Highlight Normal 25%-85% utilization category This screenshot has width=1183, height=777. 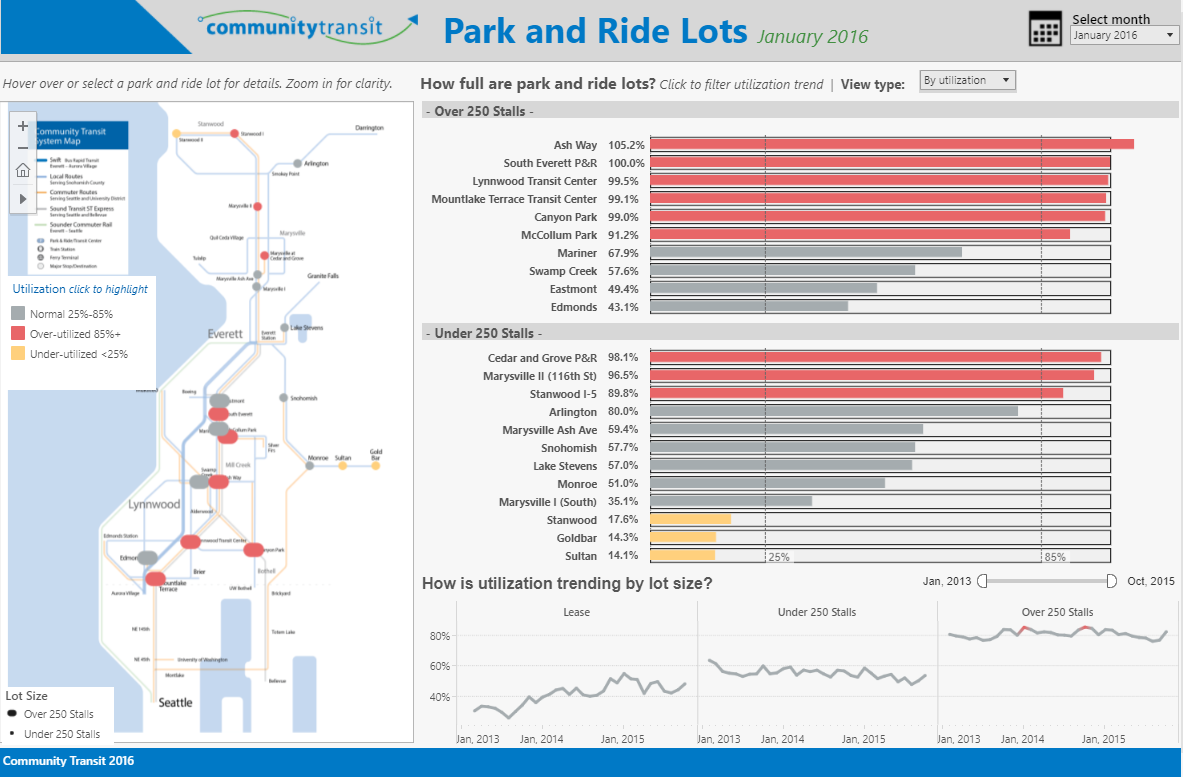coord(70,311)
